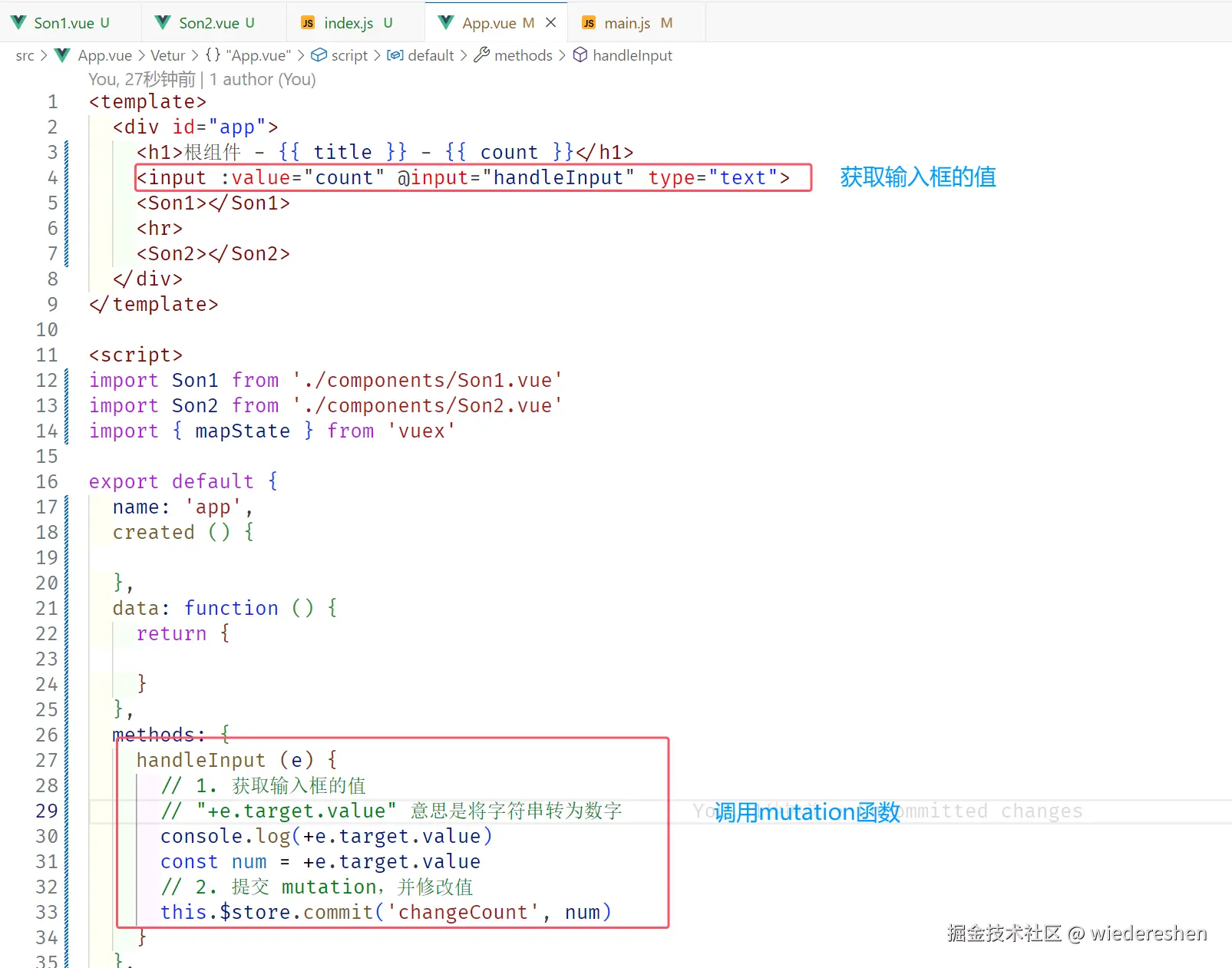Click the <Son2></Son2> tag on line 7

[213, 254]
